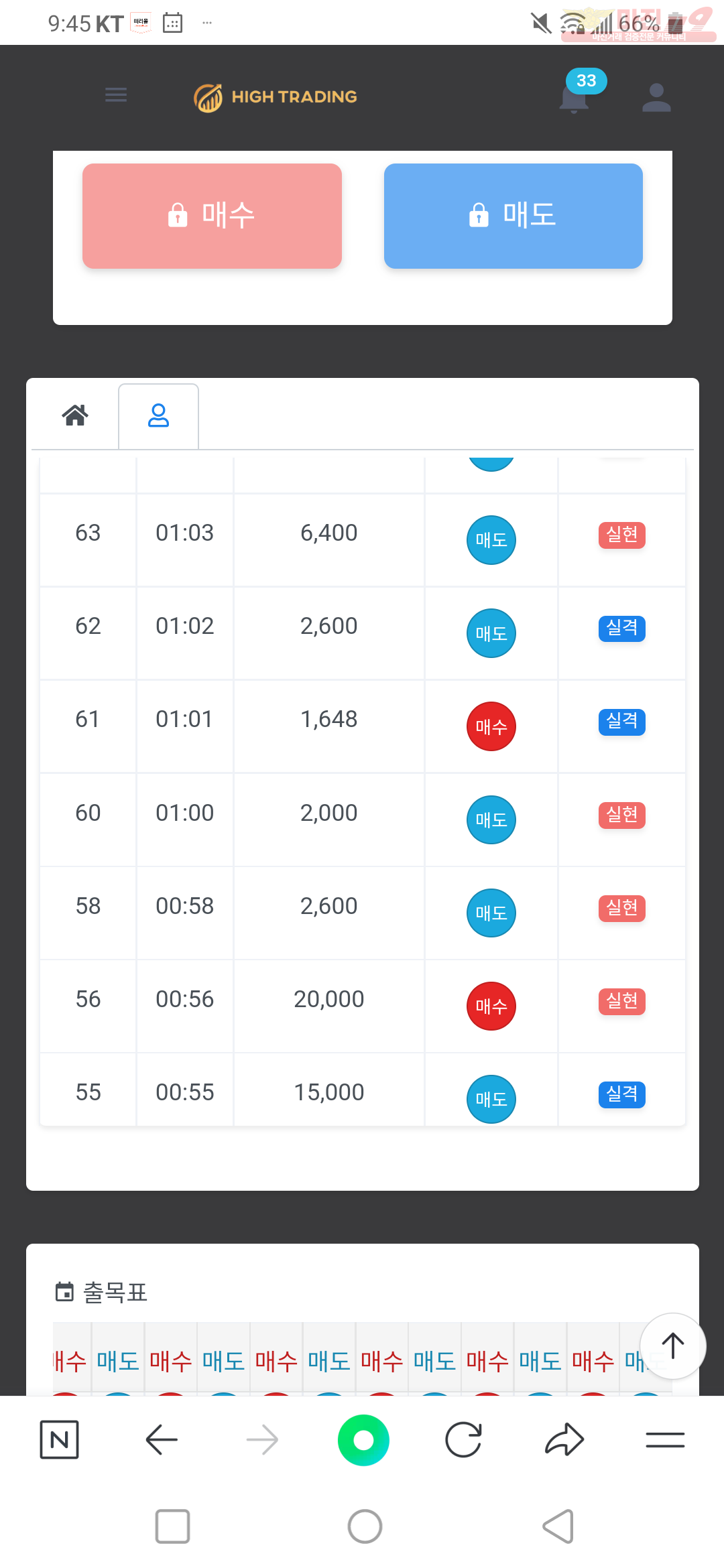Switch to the user history tab
Screen dimensions: 724x1568
158,415
